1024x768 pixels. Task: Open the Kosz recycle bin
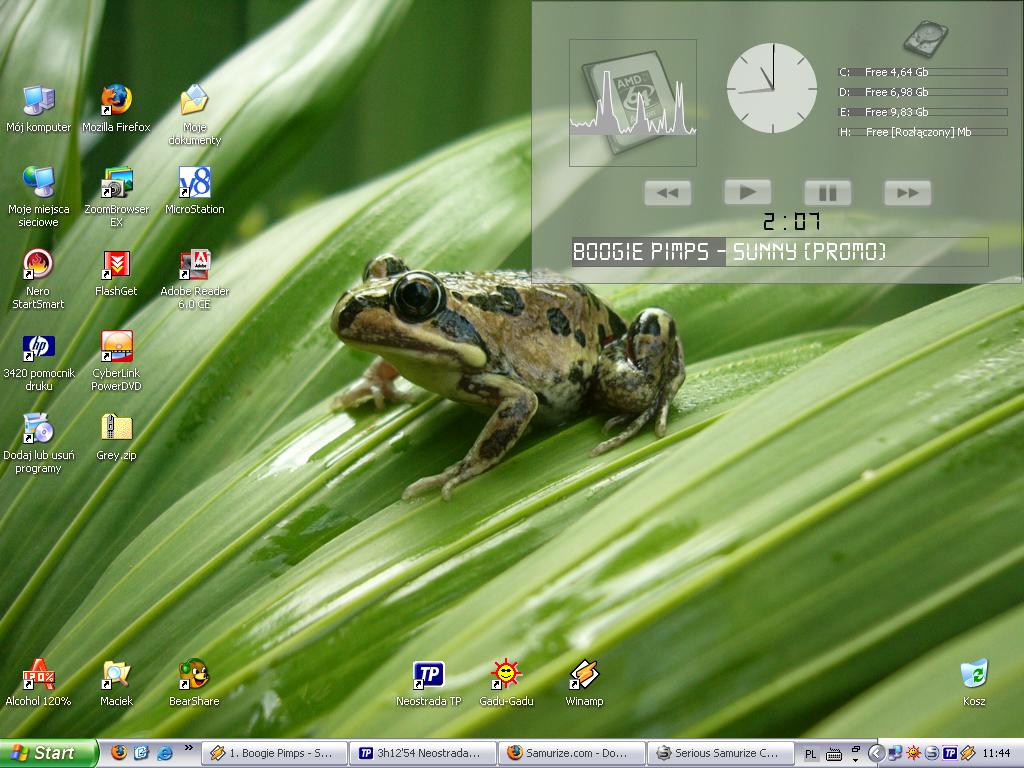(973, 675)
